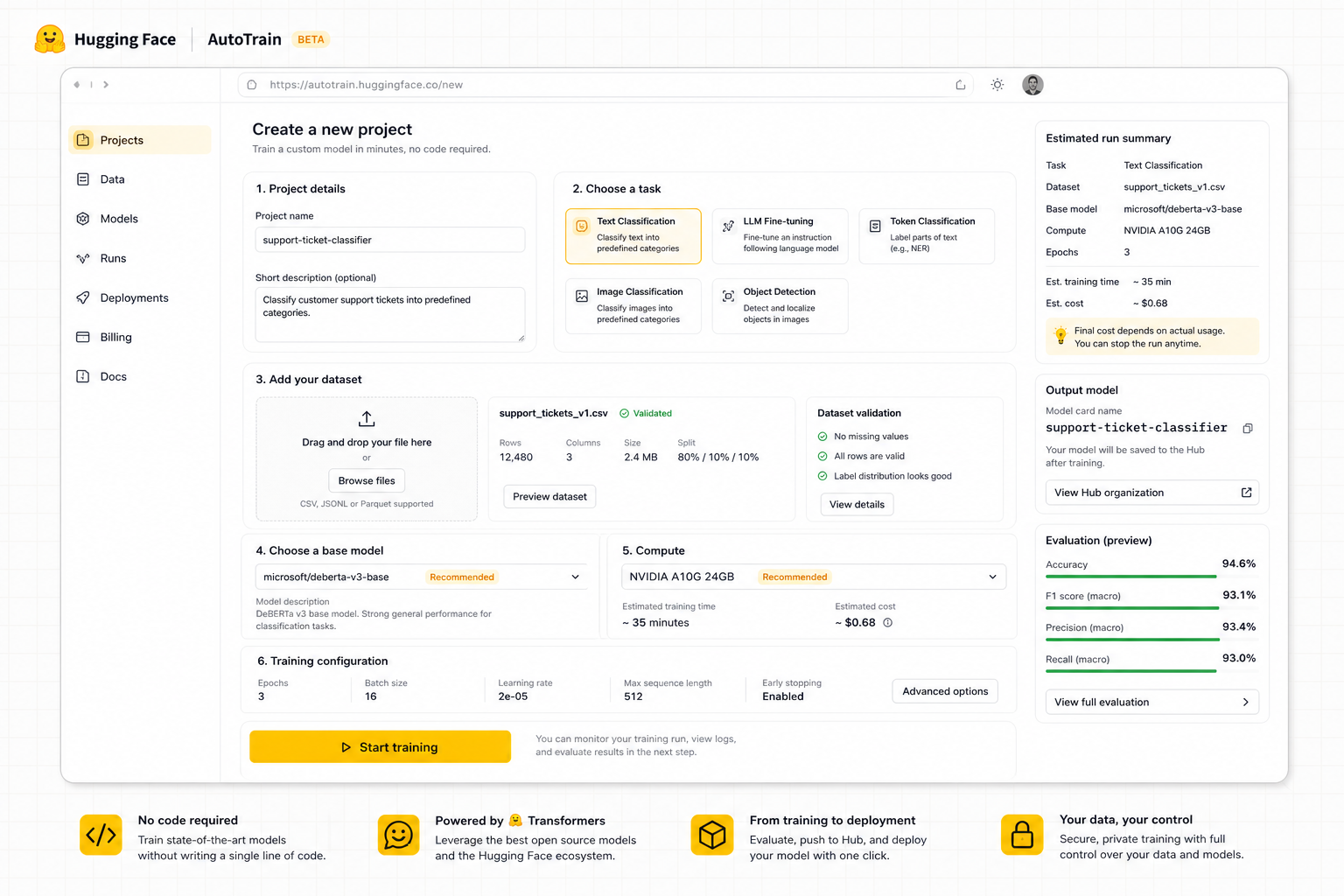
Task: Select the Image Classification task card
Action: 633,306
